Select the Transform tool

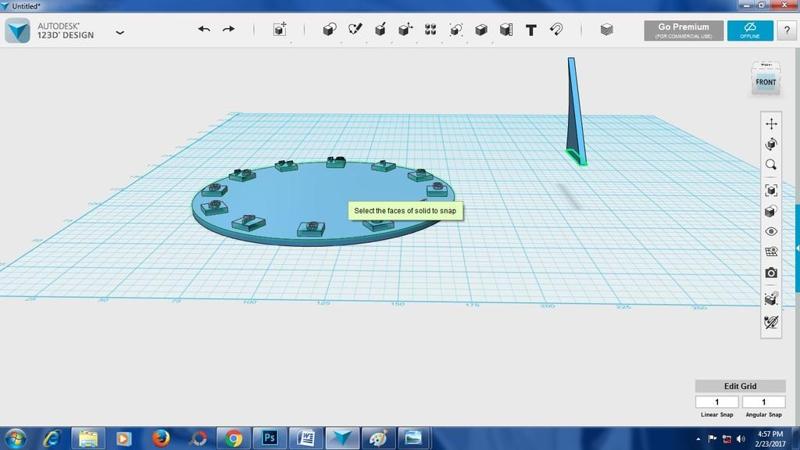pos(280,30)
